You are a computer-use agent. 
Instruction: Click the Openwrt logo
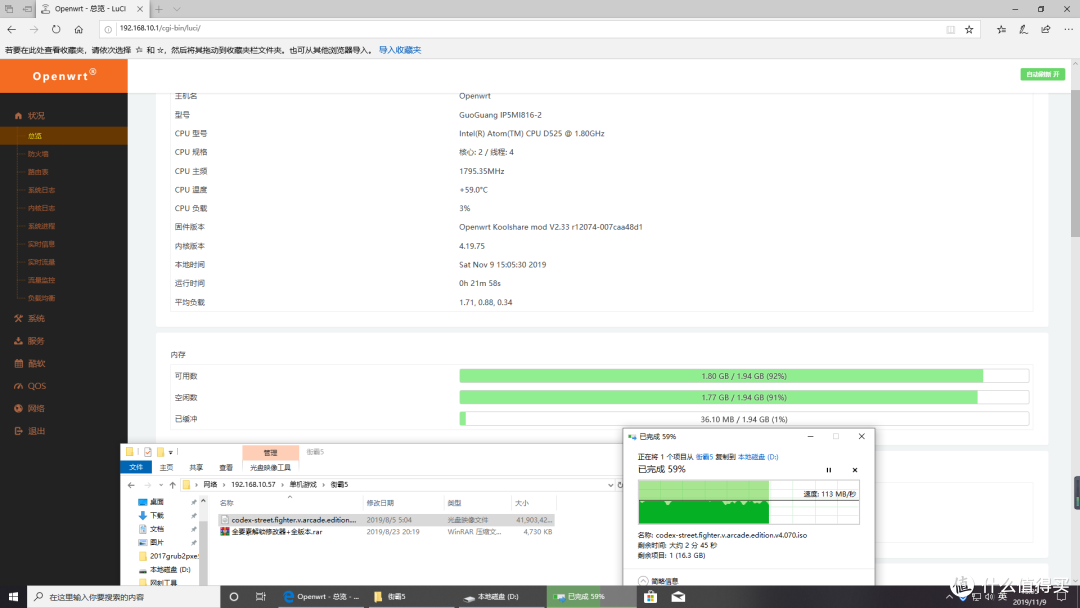click(64, 76)
